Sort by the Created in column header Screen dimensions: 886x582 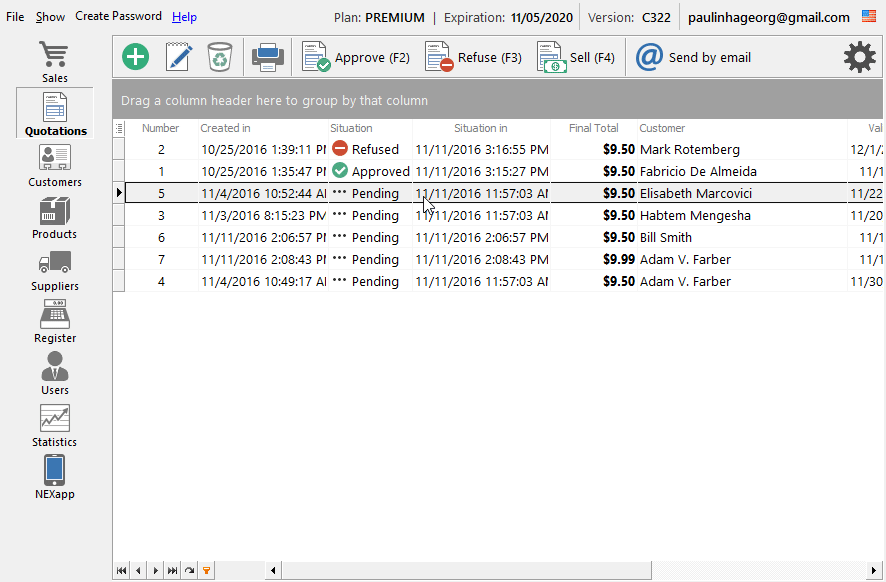263,128
